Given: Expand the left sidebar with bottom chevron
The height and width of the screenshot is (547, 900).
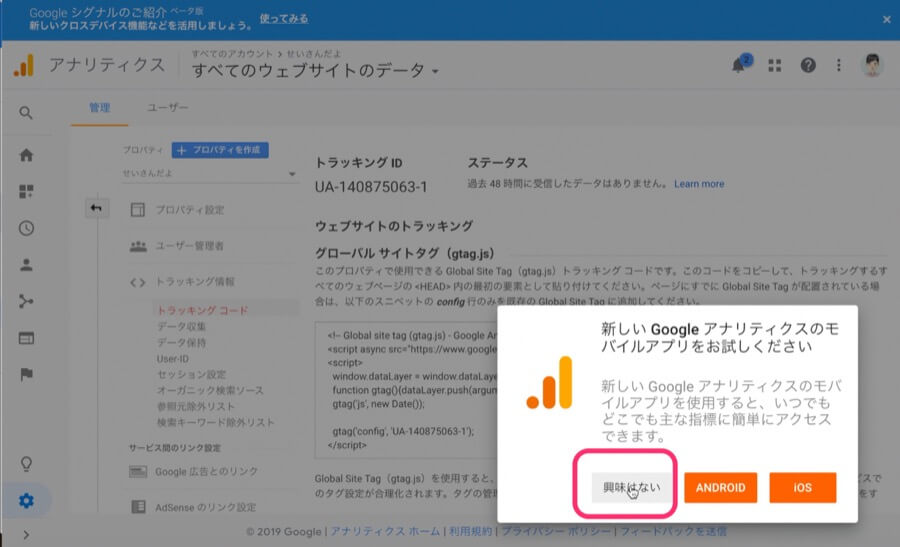Looking at the screenshot, I should point(26,535).
